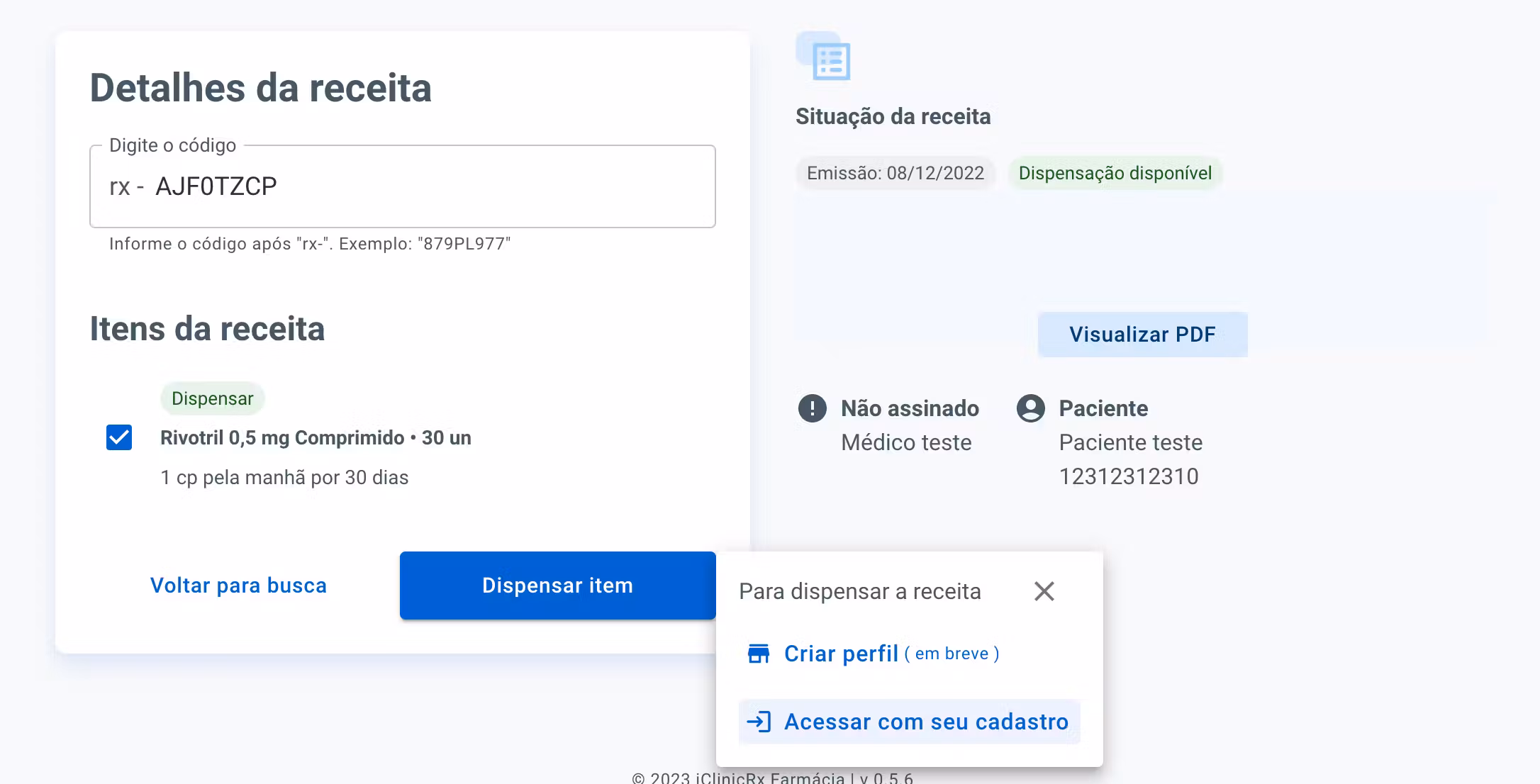Image resolution: width=1540 pixels, height=784 pixels.
Task: Click the storefront icon beside Criar perfil
Action: pyautogui.click(x=759, y=653)
